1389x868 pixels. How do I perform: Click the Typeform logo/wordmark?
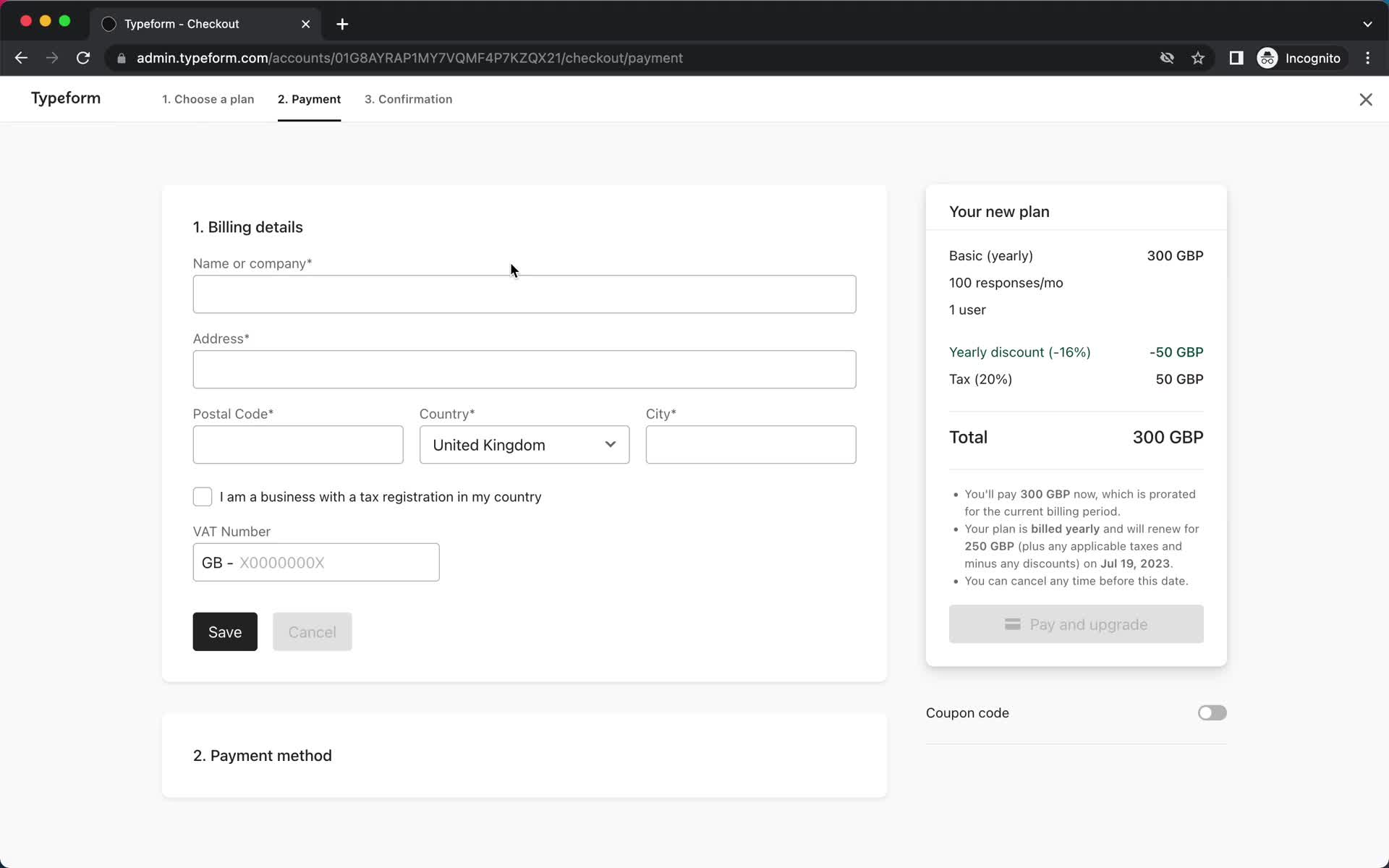point(65,98)
